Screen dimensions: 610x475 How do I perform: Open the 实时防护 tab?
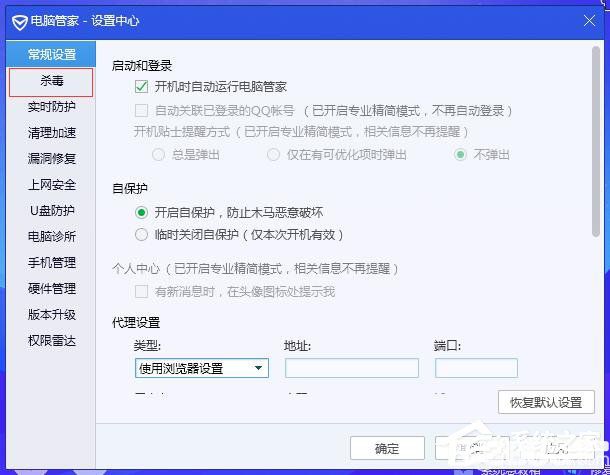click(x=51, y=107)
